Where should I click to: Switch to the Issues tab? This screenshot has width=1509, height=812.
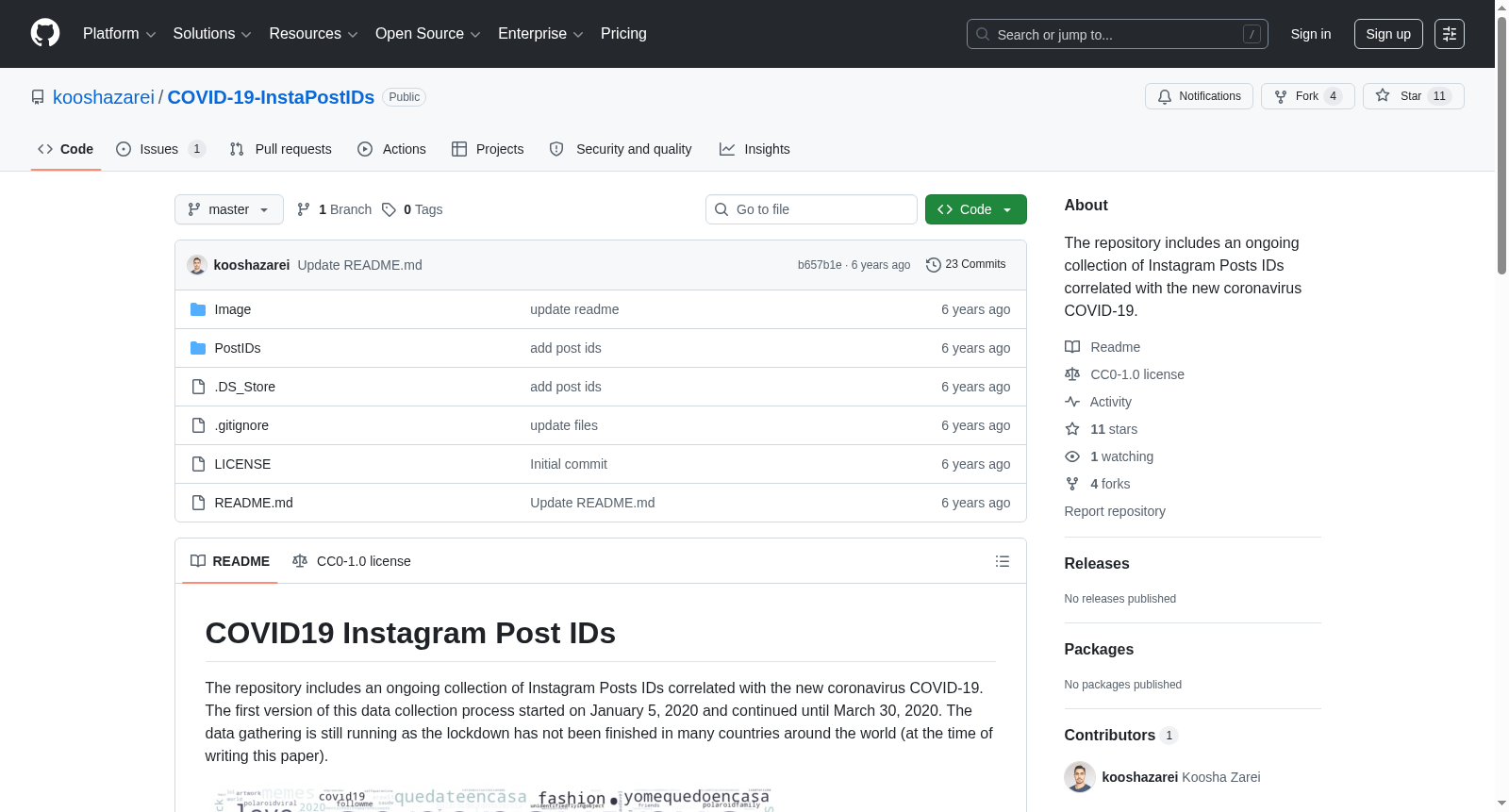[x=160, y=149]
